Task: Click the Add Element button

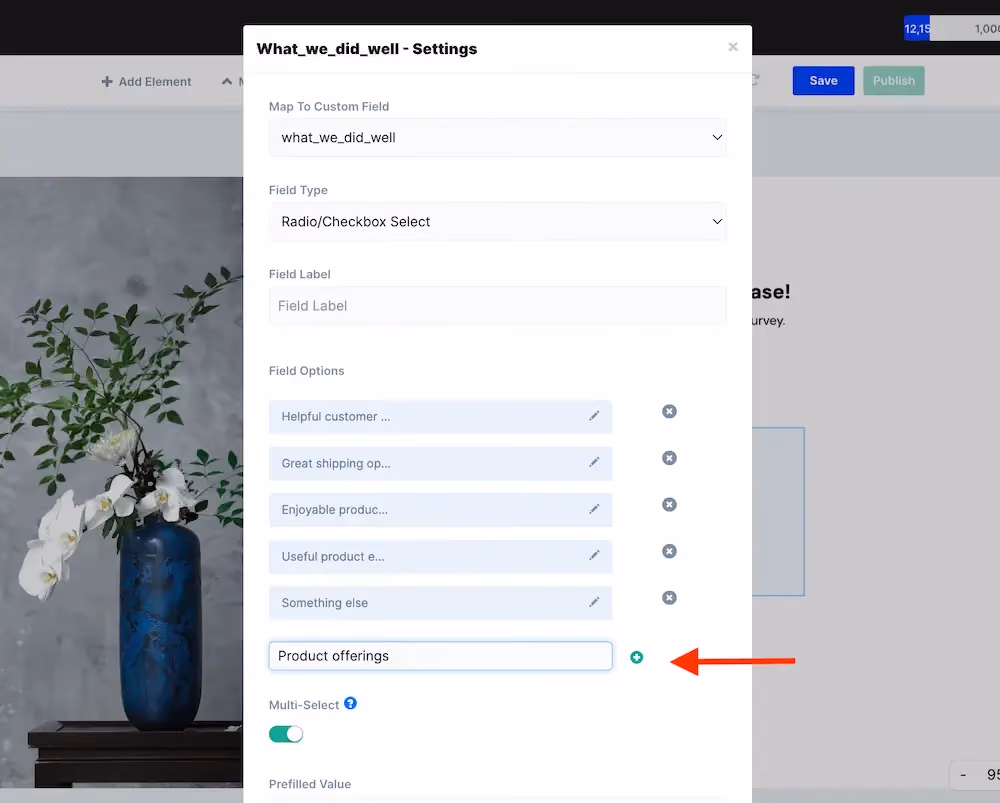Action: [147, 82]
